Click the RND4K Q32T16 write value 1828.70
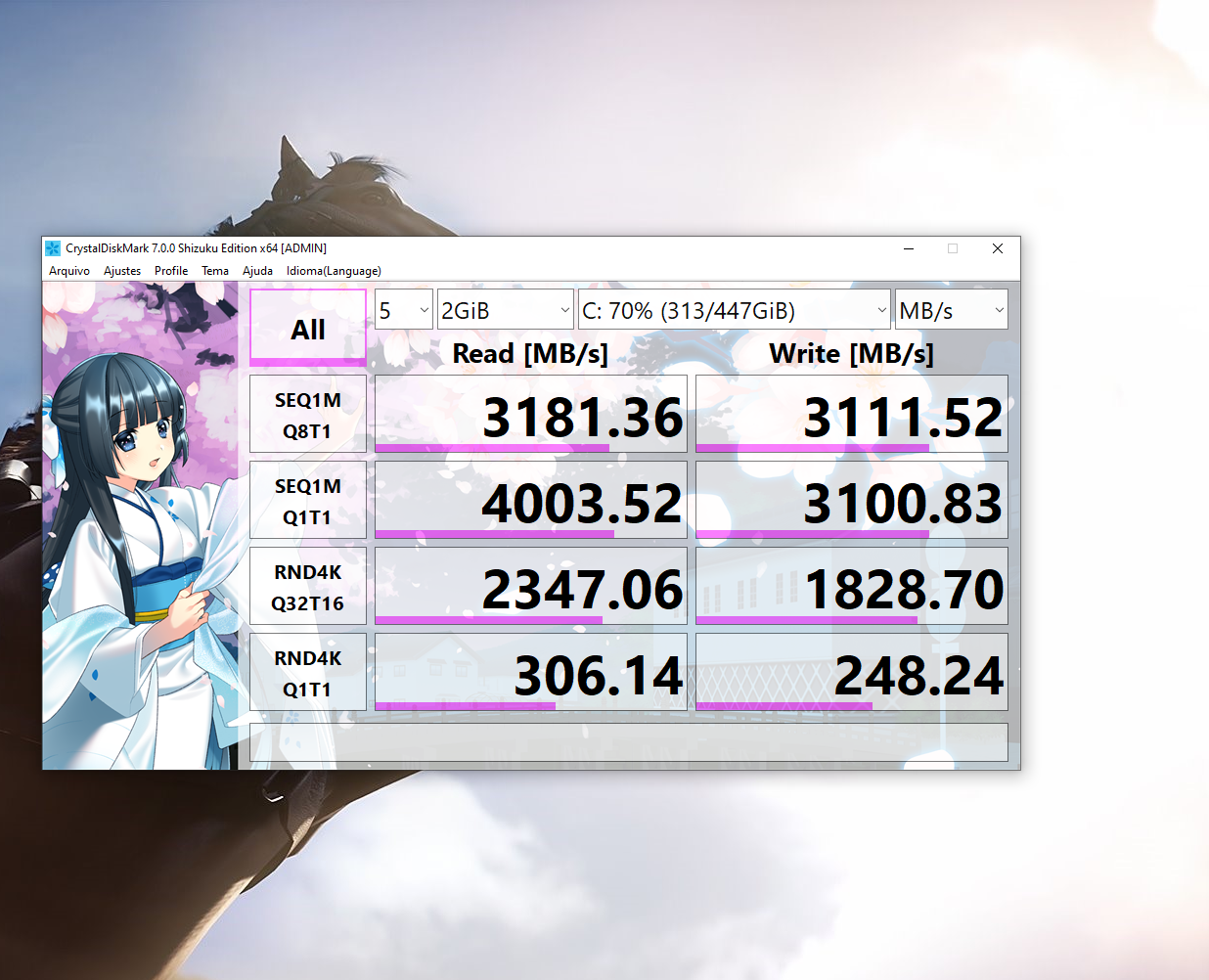This screenshot has height=980, width=1209. pos(852,586)
